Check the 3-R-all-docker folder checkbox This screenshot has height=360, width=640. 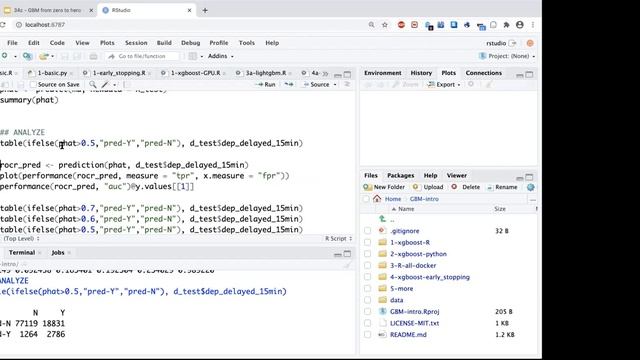click(x=367, y=265)
